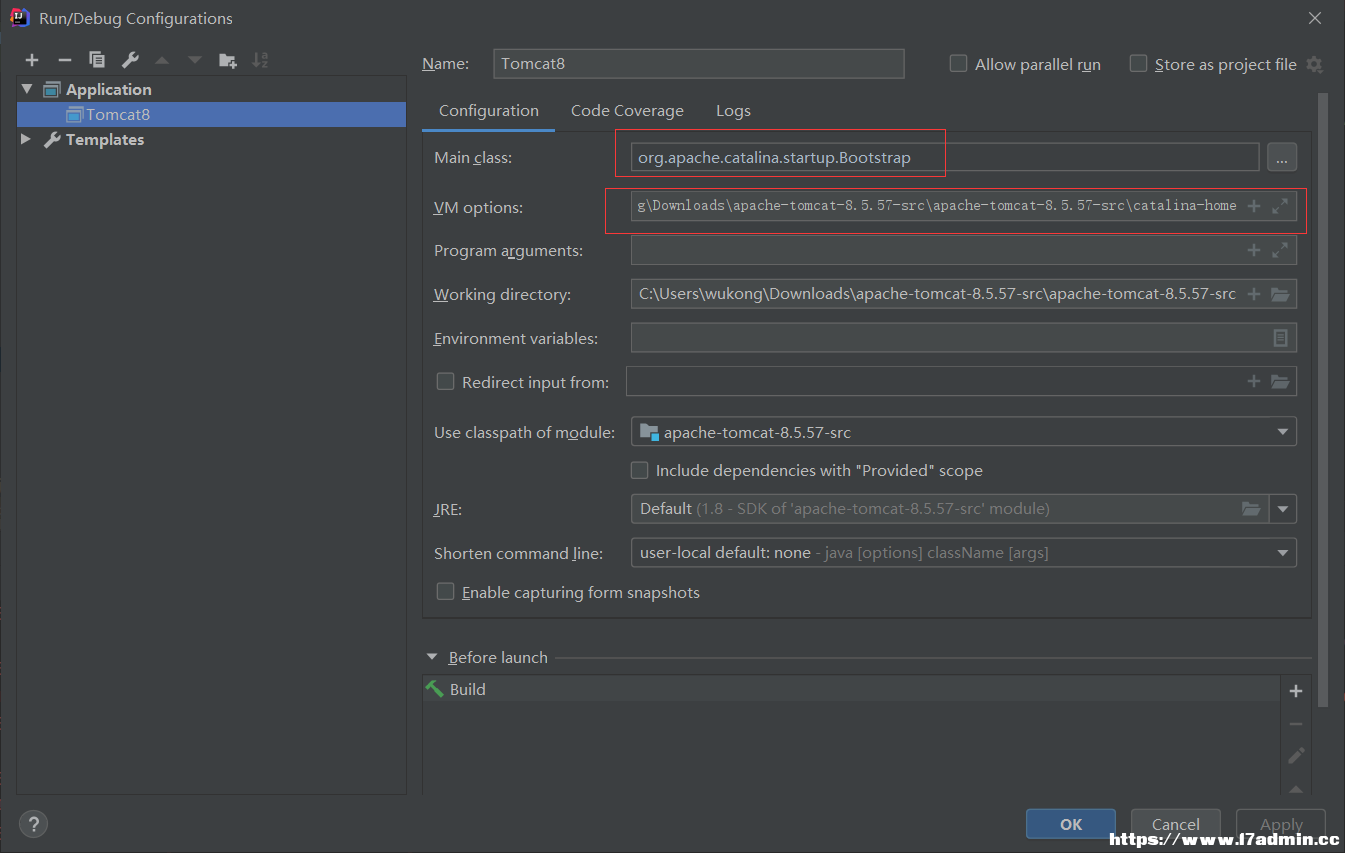Move configuration down arrow
1345x853 pixels.
click(x=195, y=60)
